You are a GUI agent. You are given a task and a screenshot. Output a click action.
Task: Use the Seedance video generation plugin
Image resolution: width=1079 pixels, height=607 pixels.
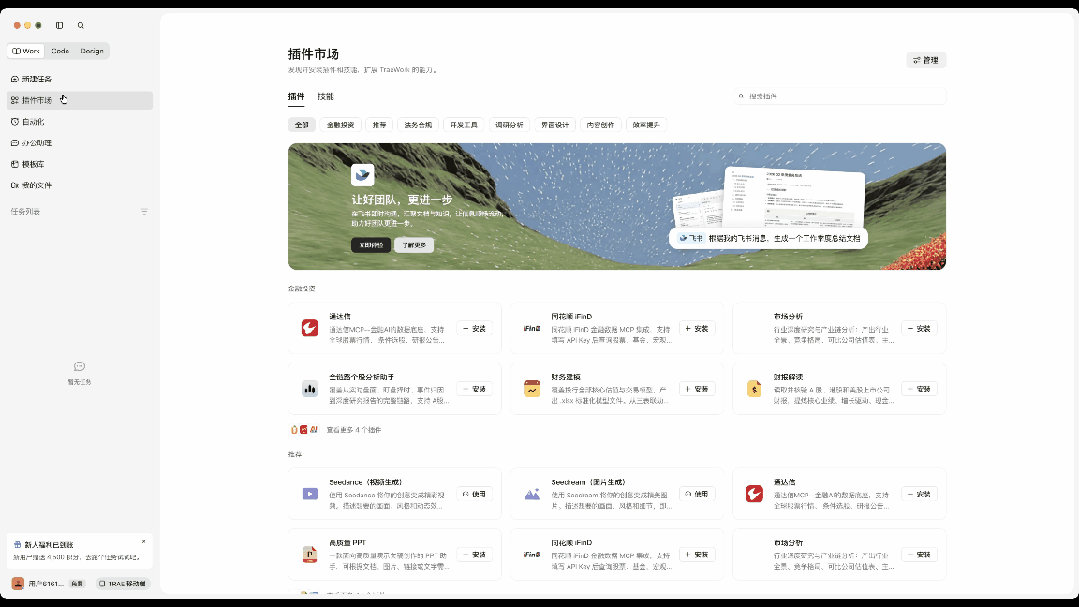pos(474,494)
